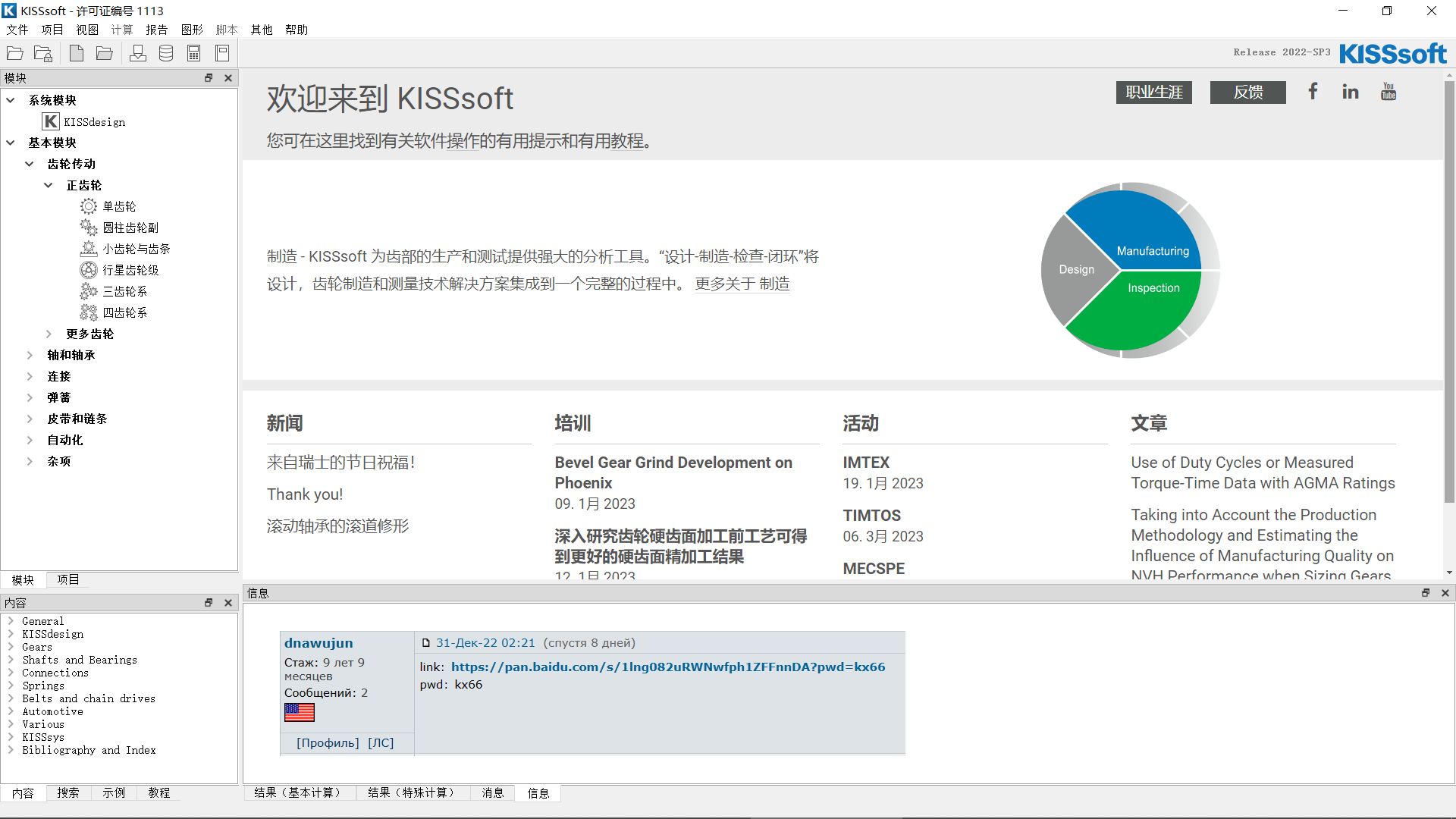Open the 帮助 menu
This screenshot has width=1456, height=819.
click(297, 30)
